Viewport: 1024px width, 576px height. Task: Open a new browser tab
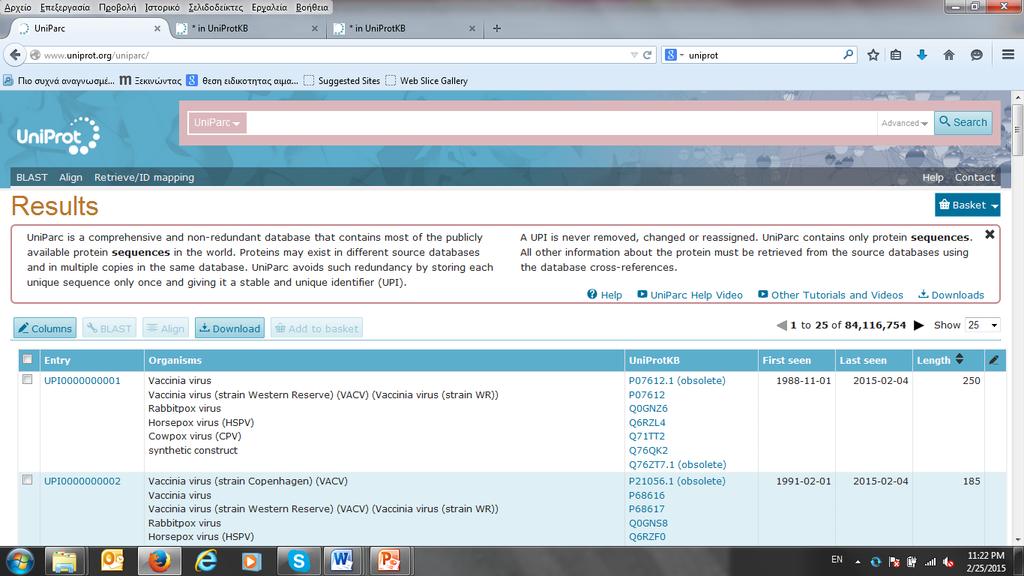point(497,28)
